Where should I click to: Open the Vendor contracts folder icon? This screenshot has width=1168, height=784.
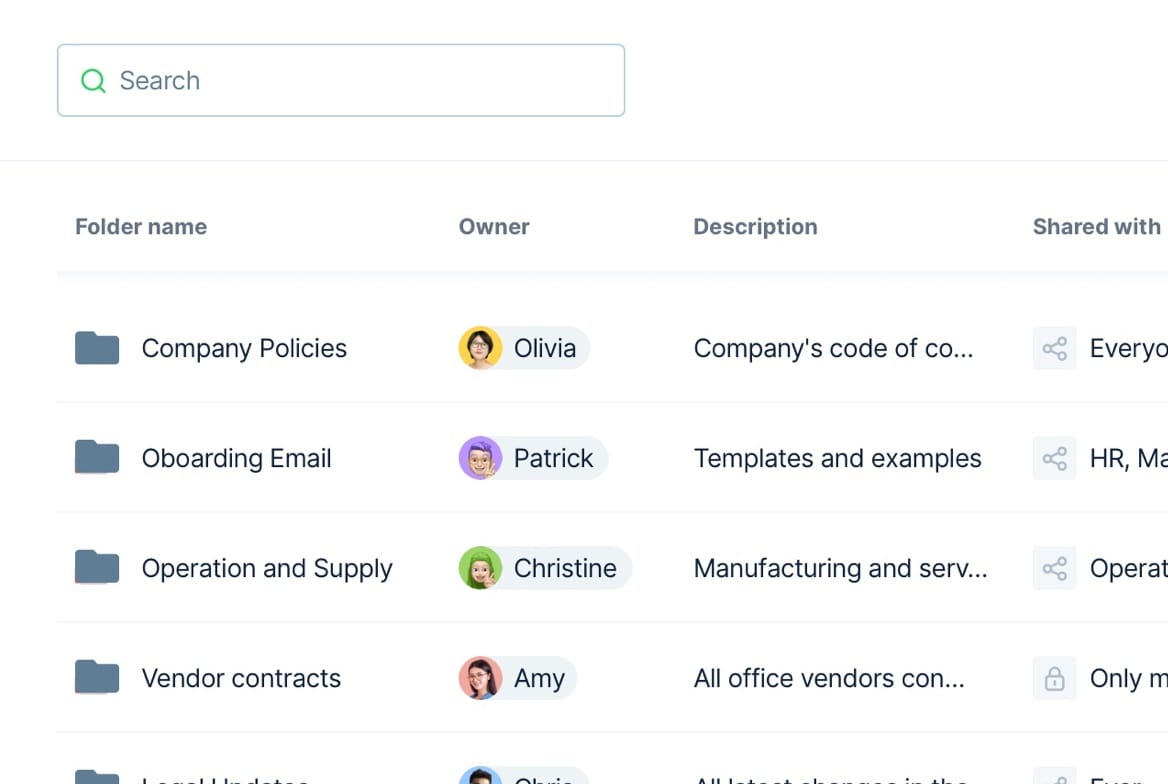tap(96, 678)
